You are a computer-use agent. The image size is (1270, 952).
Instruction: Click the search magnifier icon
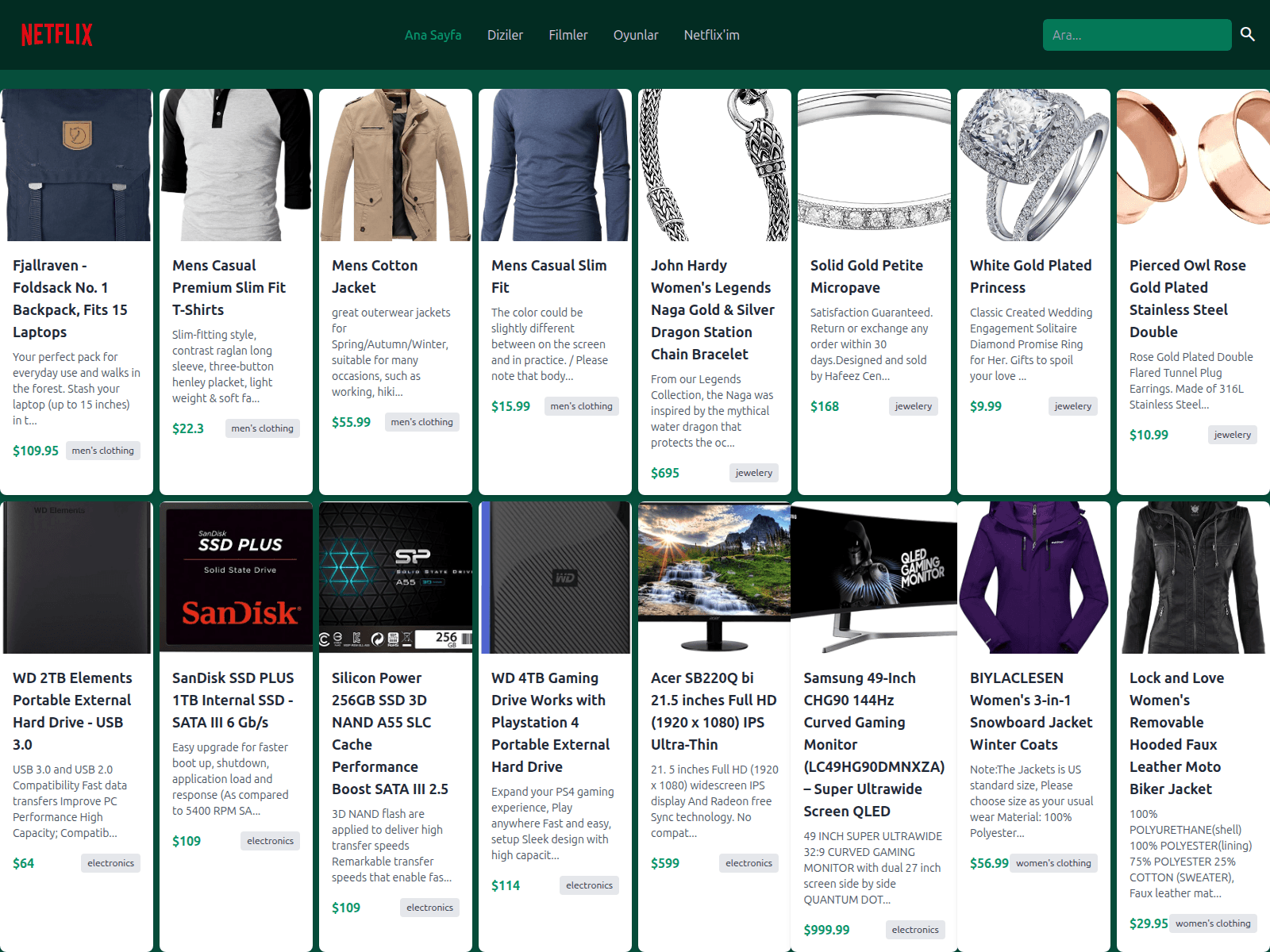coord(1247,34)
